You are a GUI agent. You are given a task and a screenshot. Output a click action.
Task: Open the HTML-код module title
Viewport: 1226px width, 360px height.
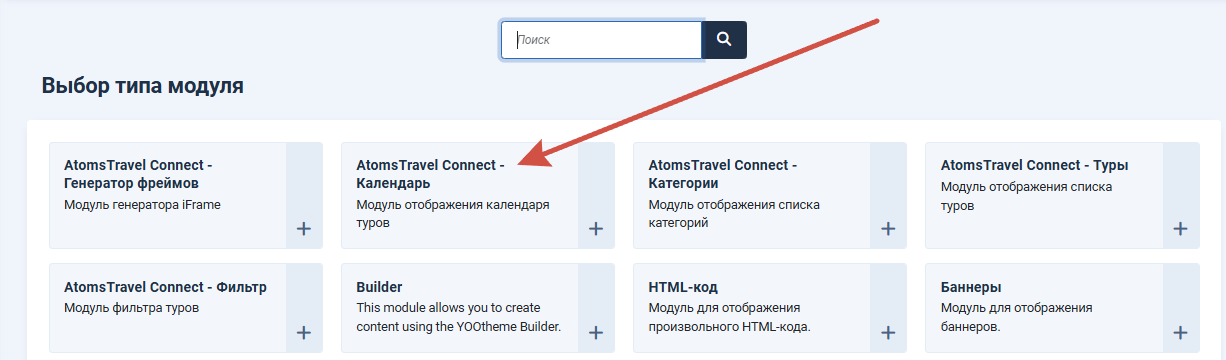683,287
